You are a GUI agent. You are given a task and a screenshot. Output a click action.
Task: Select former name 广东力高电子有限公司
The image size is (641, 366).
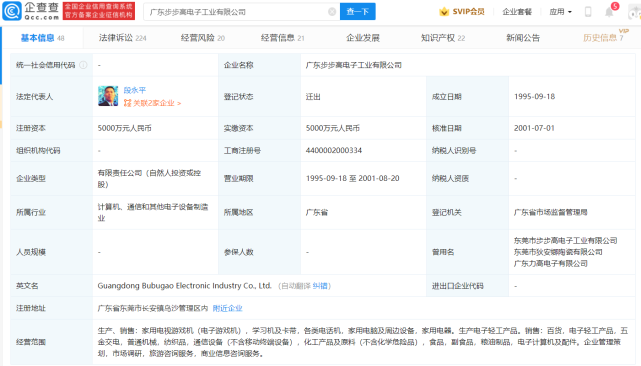point(551,263)
